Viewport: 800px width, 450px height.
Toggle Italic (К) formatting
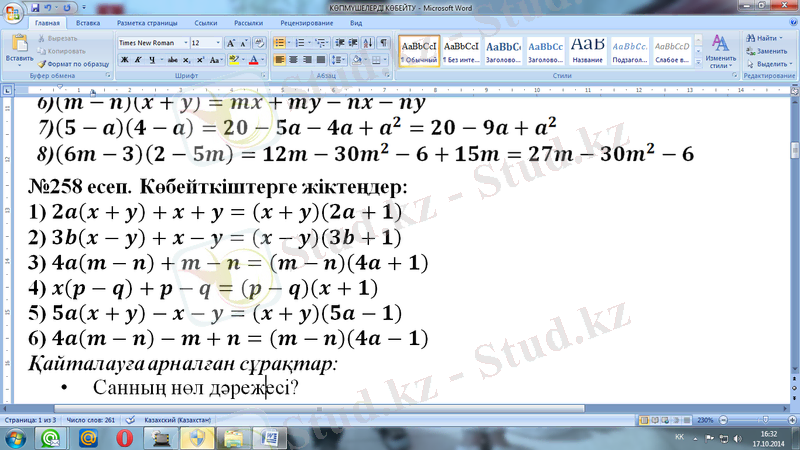click(137, 60)
